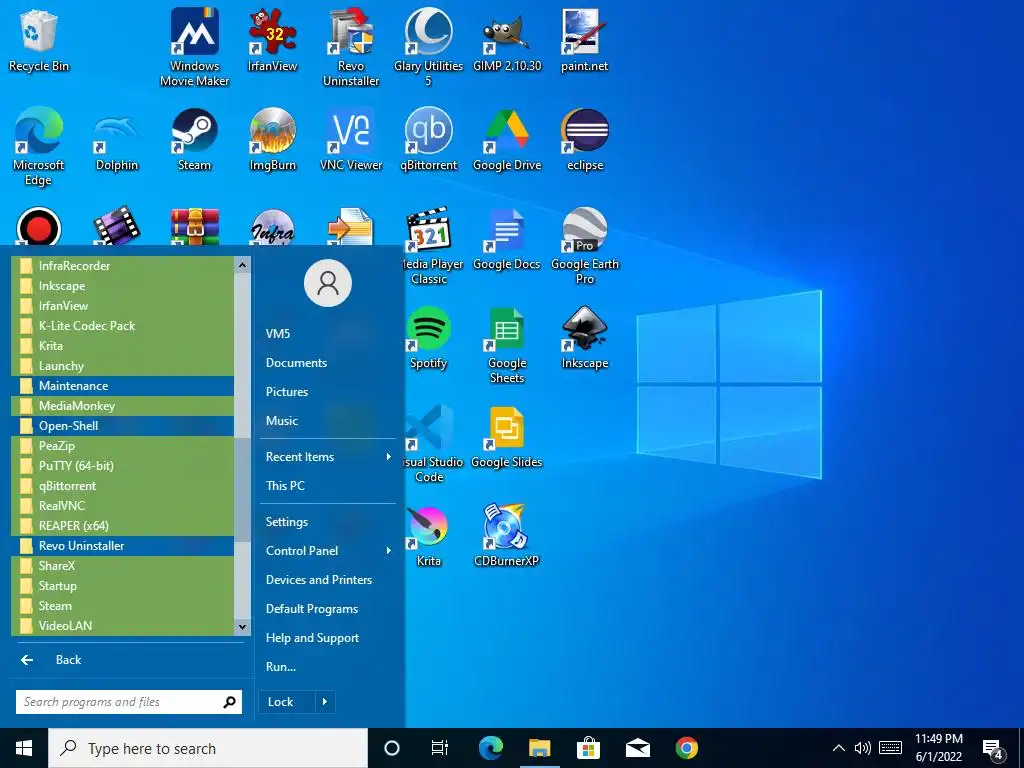Show hidden system tray icons chevron
This screenshot has width=1024, height=768.
click(x=839, y=748)
